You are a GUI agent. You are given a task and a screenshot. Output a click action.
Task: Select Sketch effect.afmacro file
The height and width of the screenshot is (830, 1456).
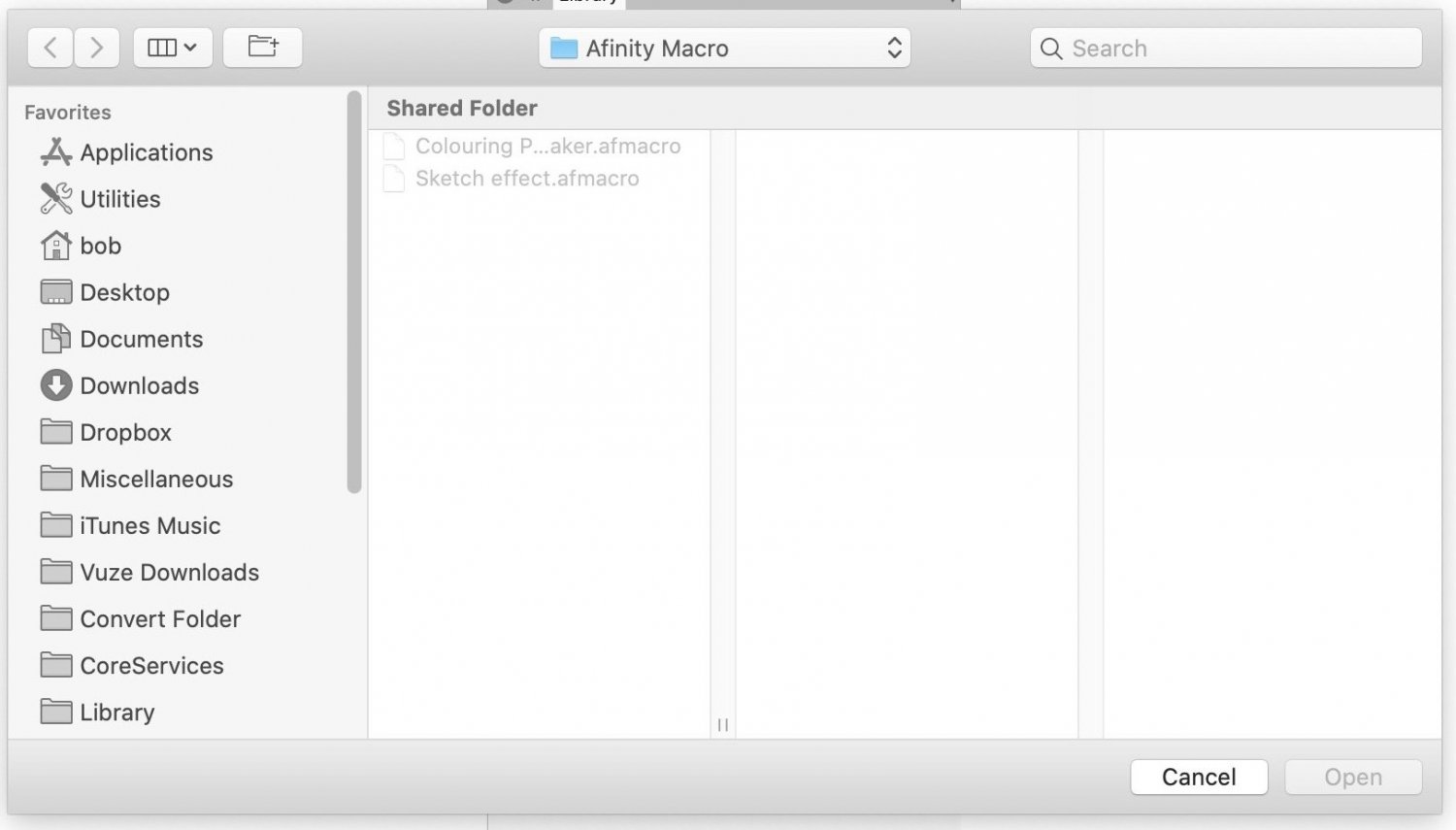pos(527,178)
